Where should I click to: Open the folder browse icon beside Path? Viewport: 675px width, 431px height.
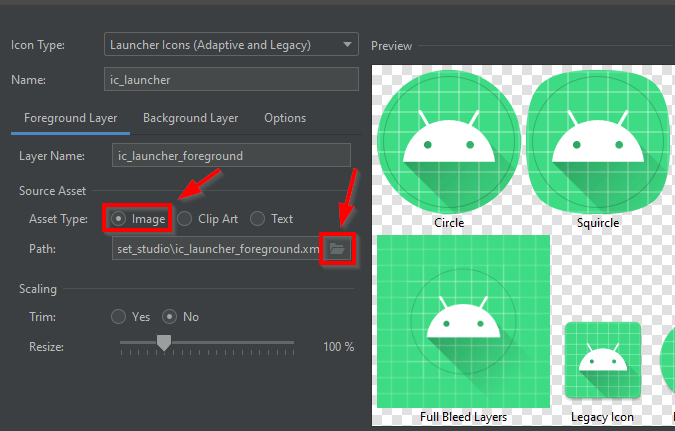coord(337,248)
